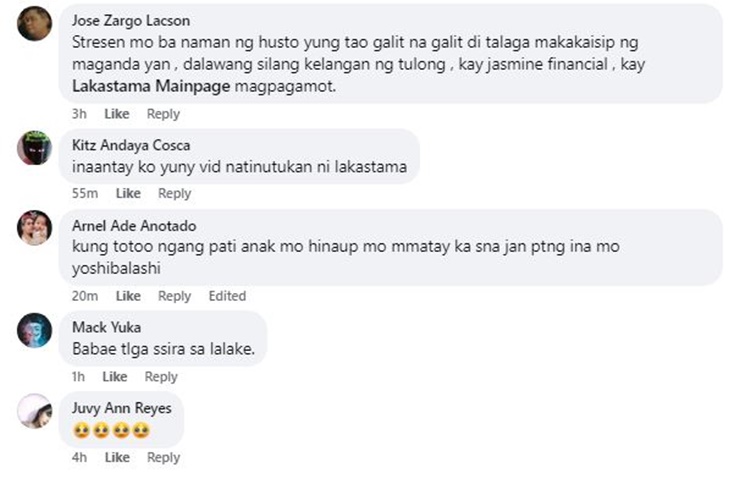750x478 pixels.
Task: Click the 20m timestamp on Arnel's comment
Action: click(x=85, y=296)
